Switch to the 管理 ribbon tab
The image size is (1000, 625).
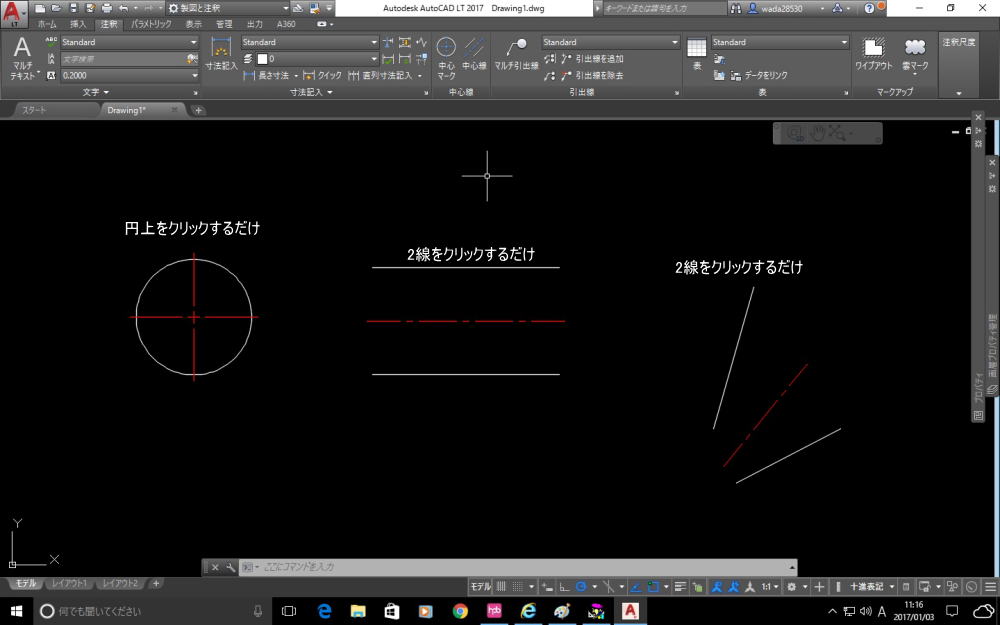click(224, 24)
